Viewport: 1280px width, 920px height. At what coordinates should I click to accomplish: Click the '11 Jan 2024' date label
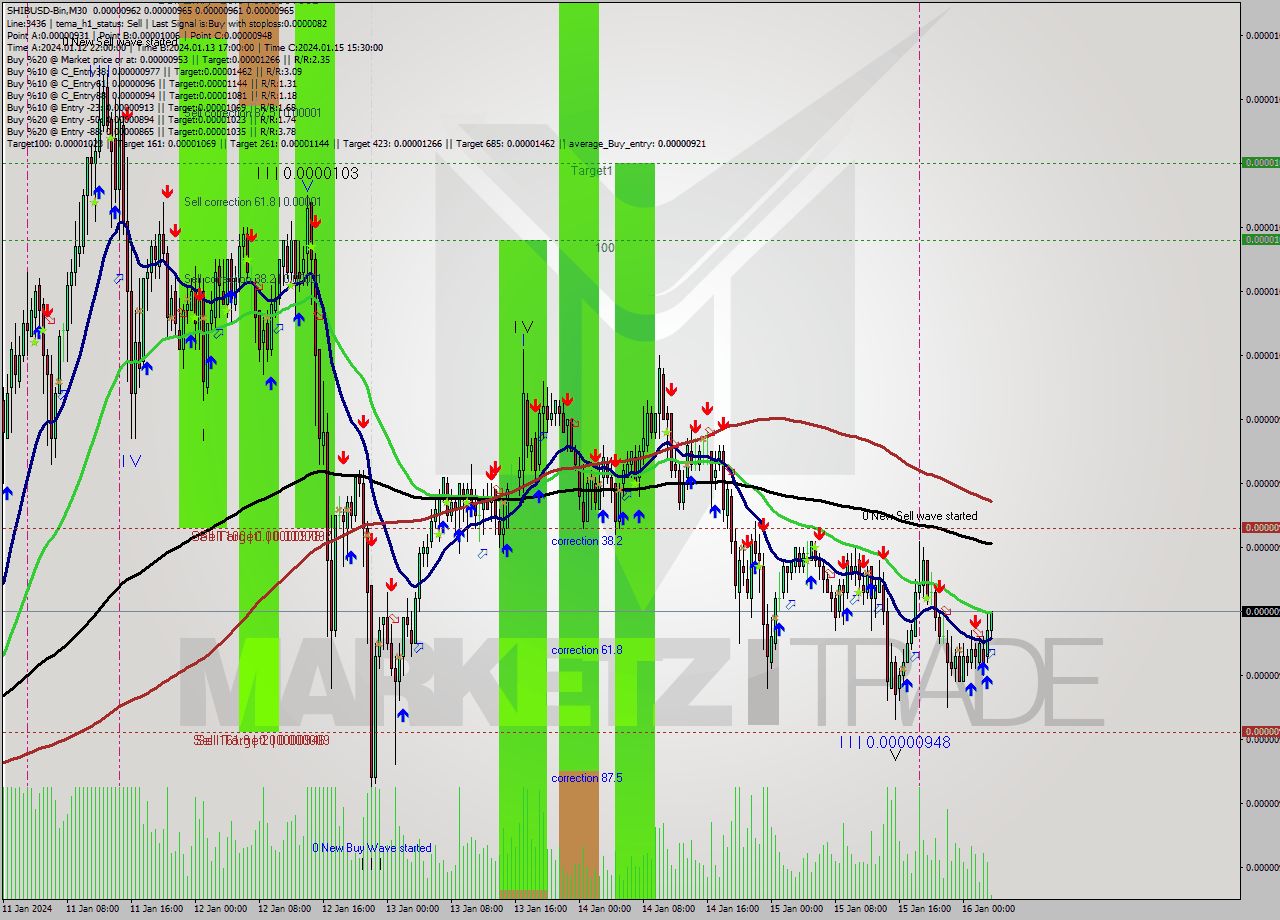(27, 909)
